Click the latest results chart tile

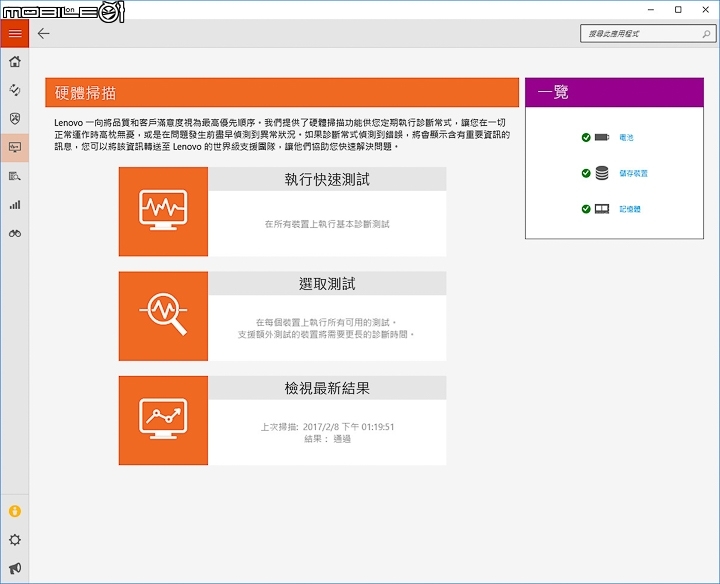[163, 421]
